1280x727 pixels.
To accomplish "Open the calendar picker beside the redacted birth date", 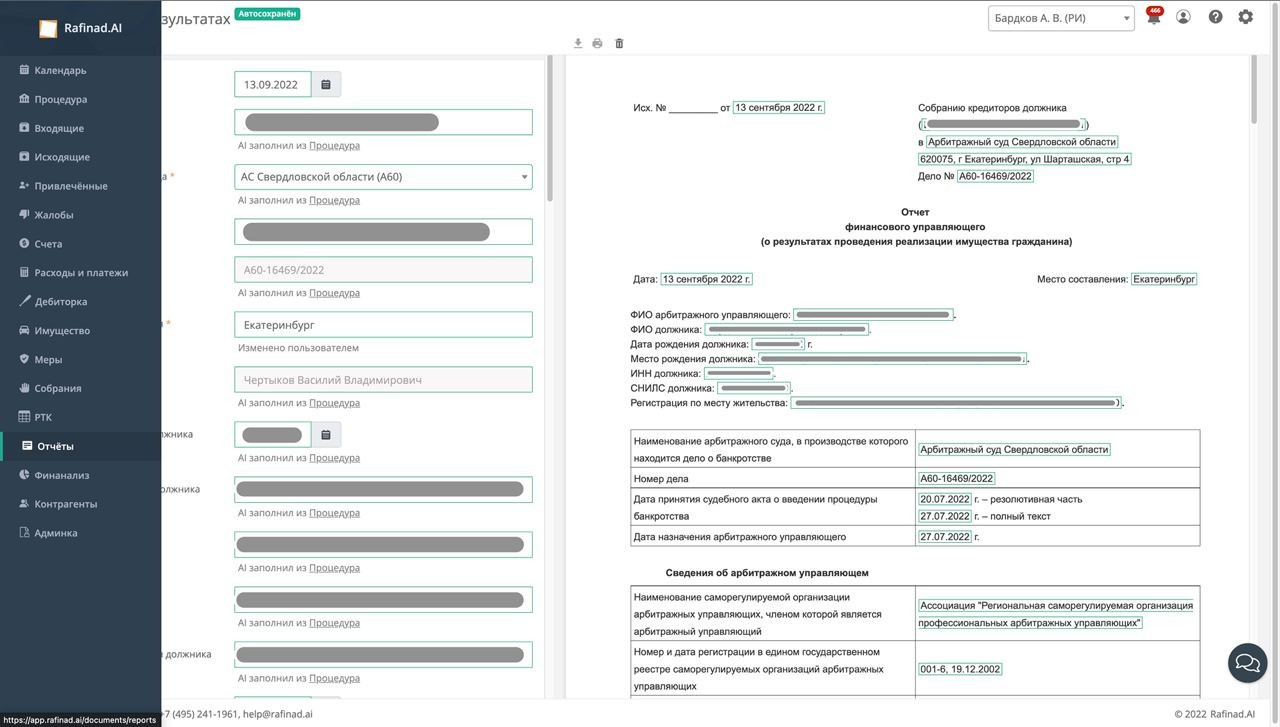I will pos(326,435).
